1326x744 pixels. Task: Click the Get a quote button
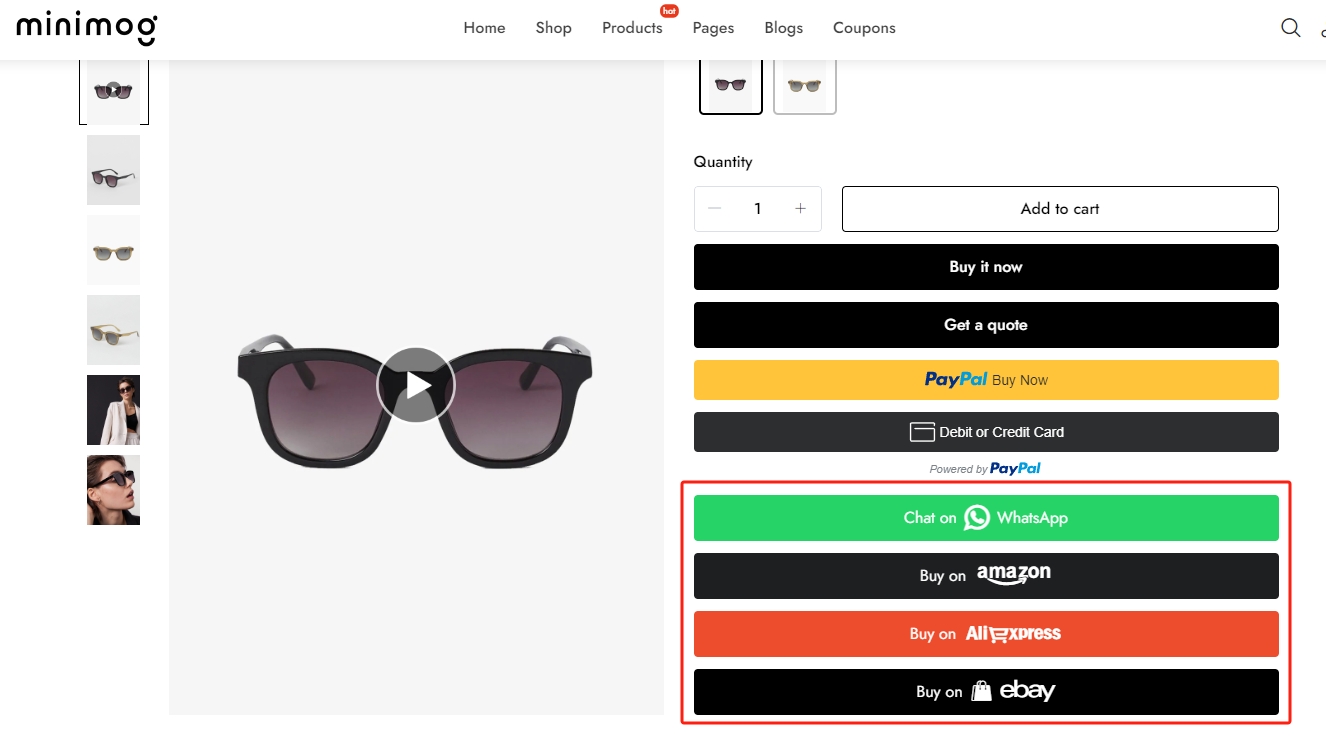tap(986, 325)
